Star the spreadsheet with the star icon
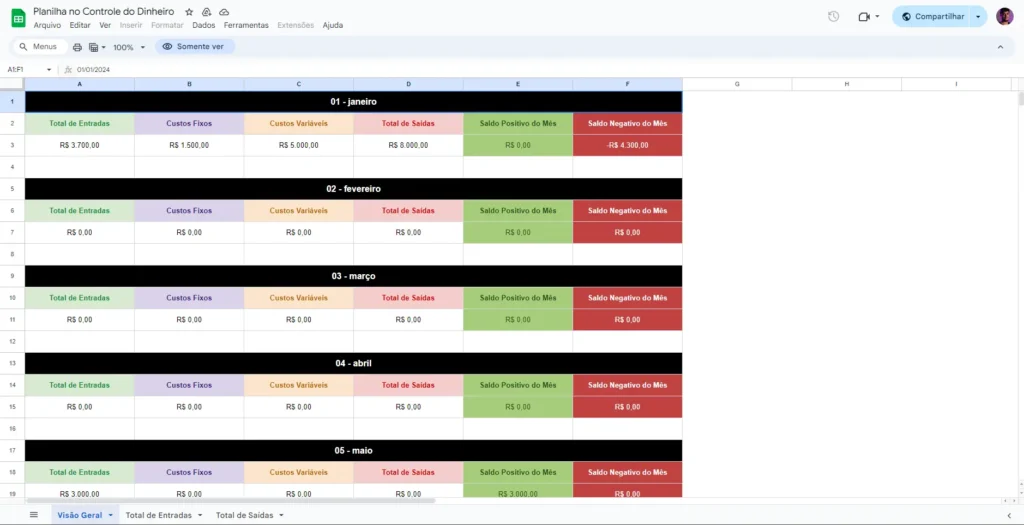Image resolution: width=1024 pixels, height=525 pixels. tap(189, 12)
